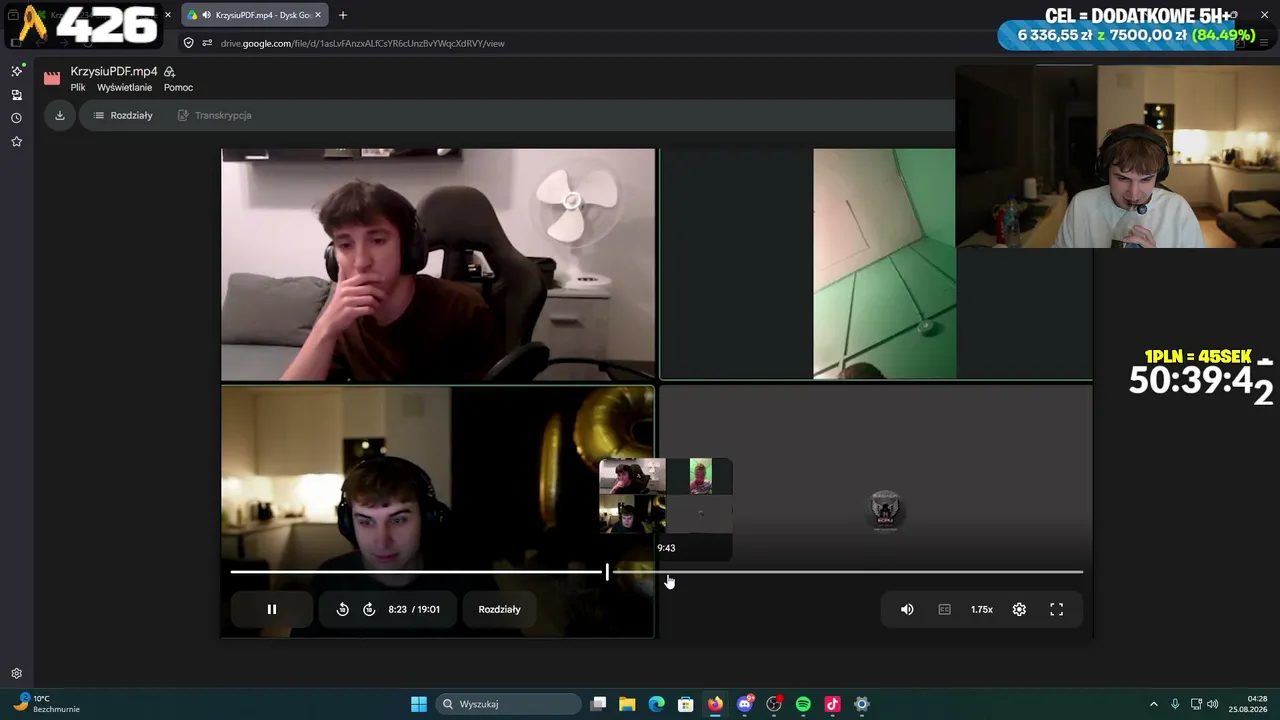
Task: Switch to Firefox on the taskbar
Action: click(x=715, y=704)
